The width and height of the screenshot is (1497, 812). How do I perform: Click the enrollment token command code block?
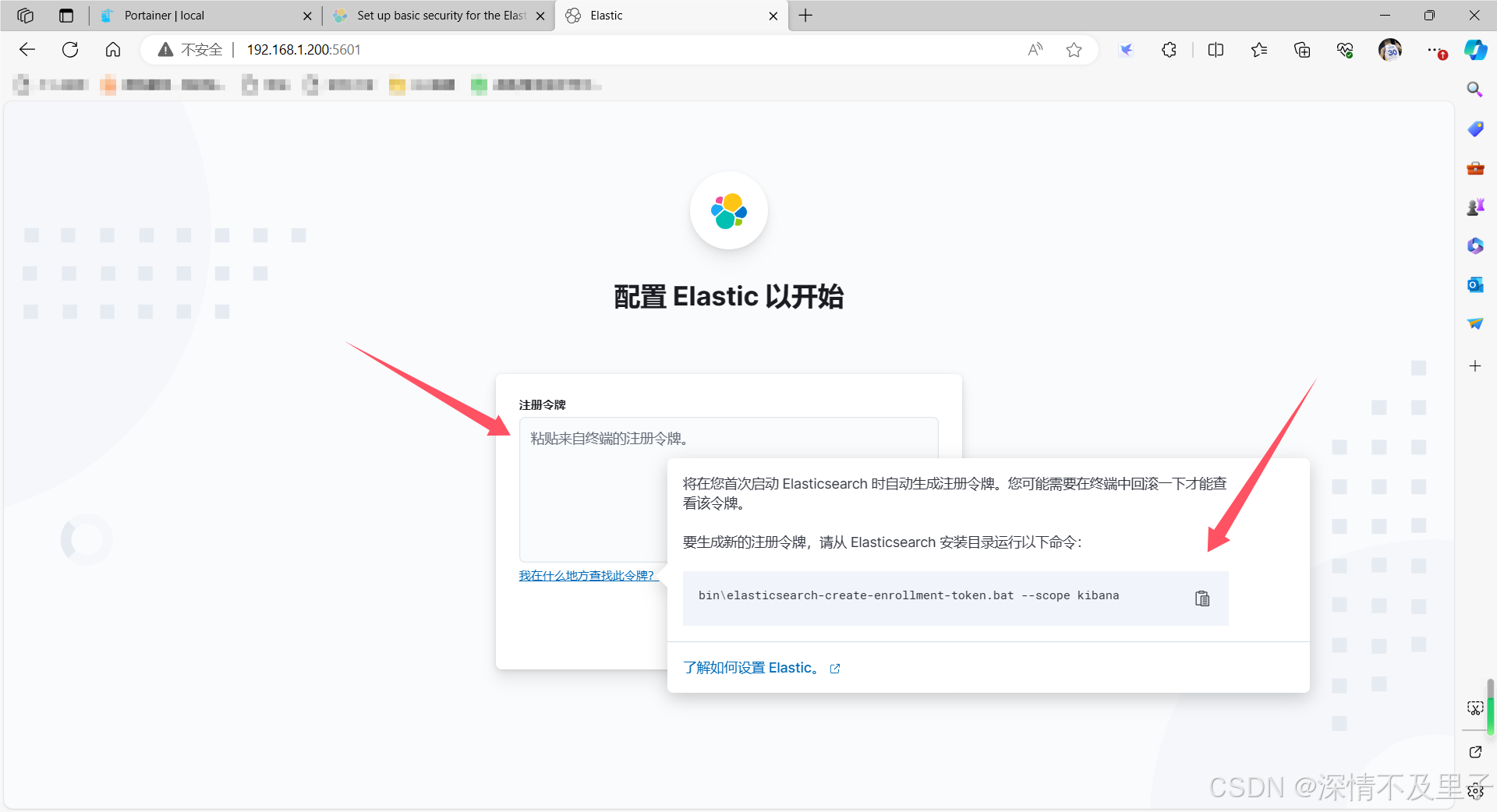point(955,598)
